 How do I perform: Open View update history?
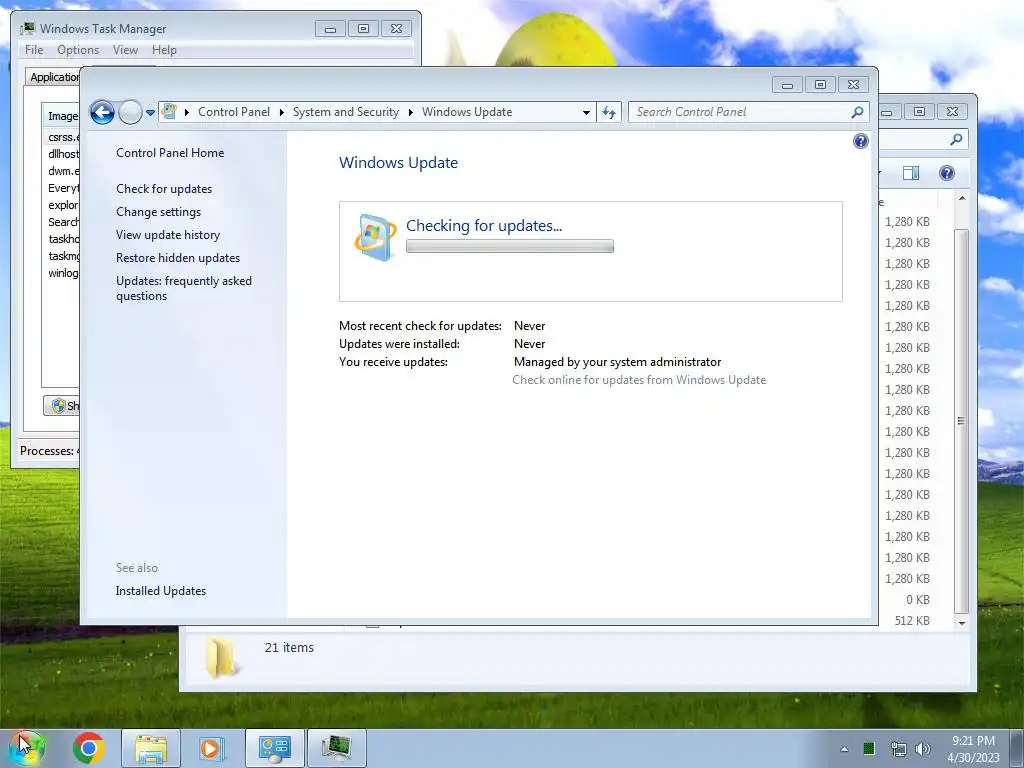pyautogui.click(x=168, y=234)
